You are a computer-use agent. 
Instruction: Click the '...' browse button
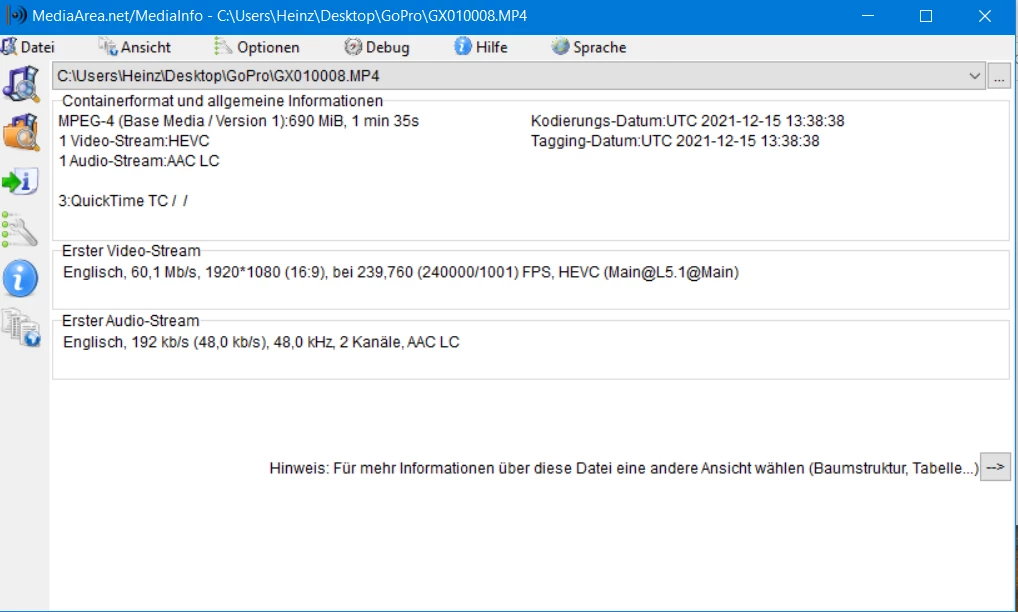coord(999,76)
